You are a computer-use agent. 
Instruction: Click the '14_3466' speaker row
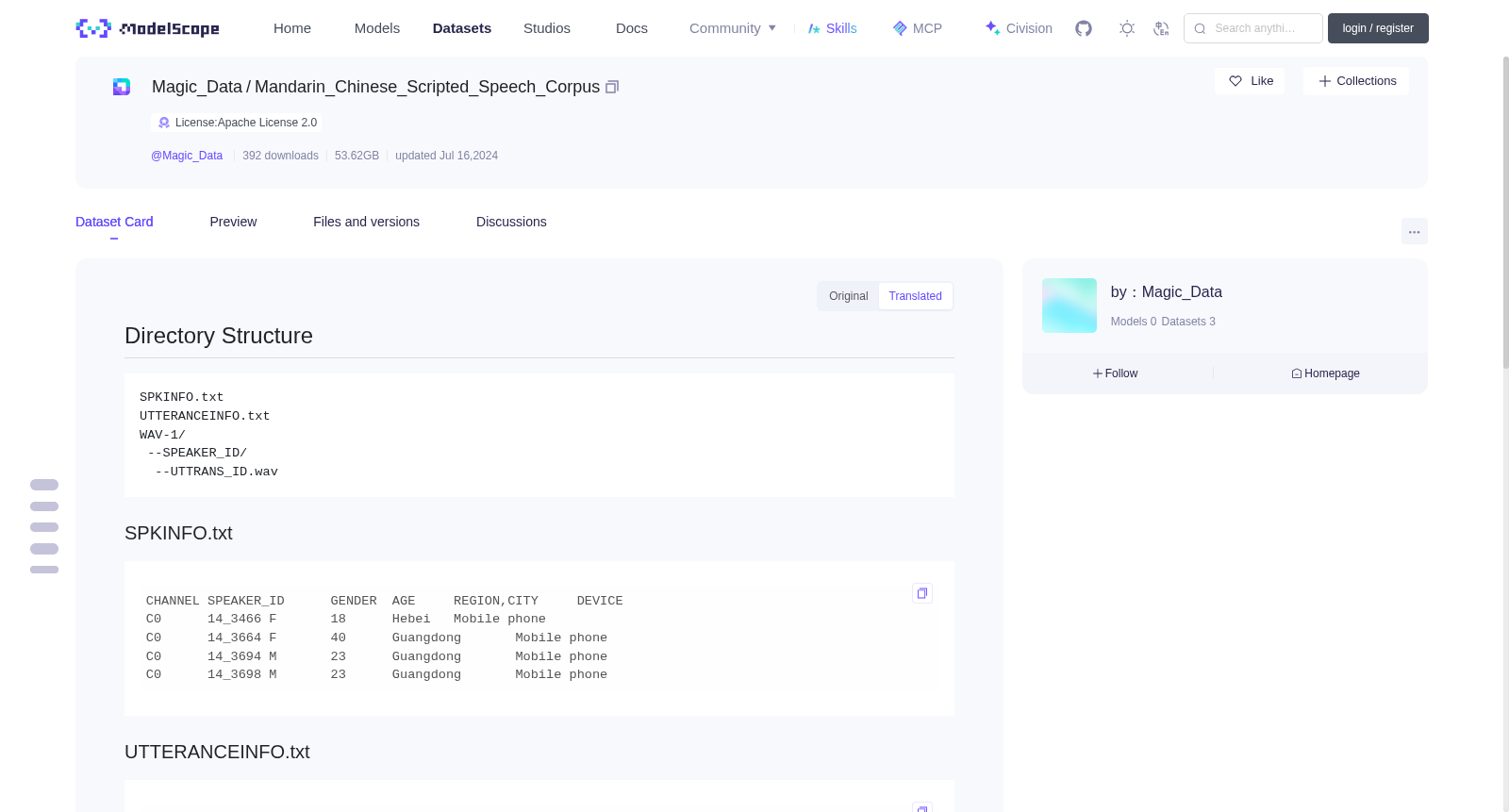[x=346, y=620]
